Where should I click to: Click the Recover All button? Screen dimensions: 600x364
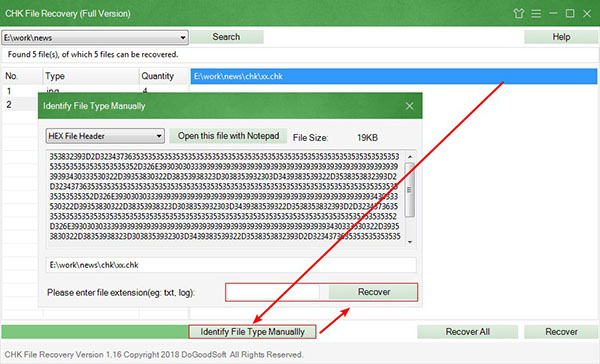point(468,331)
